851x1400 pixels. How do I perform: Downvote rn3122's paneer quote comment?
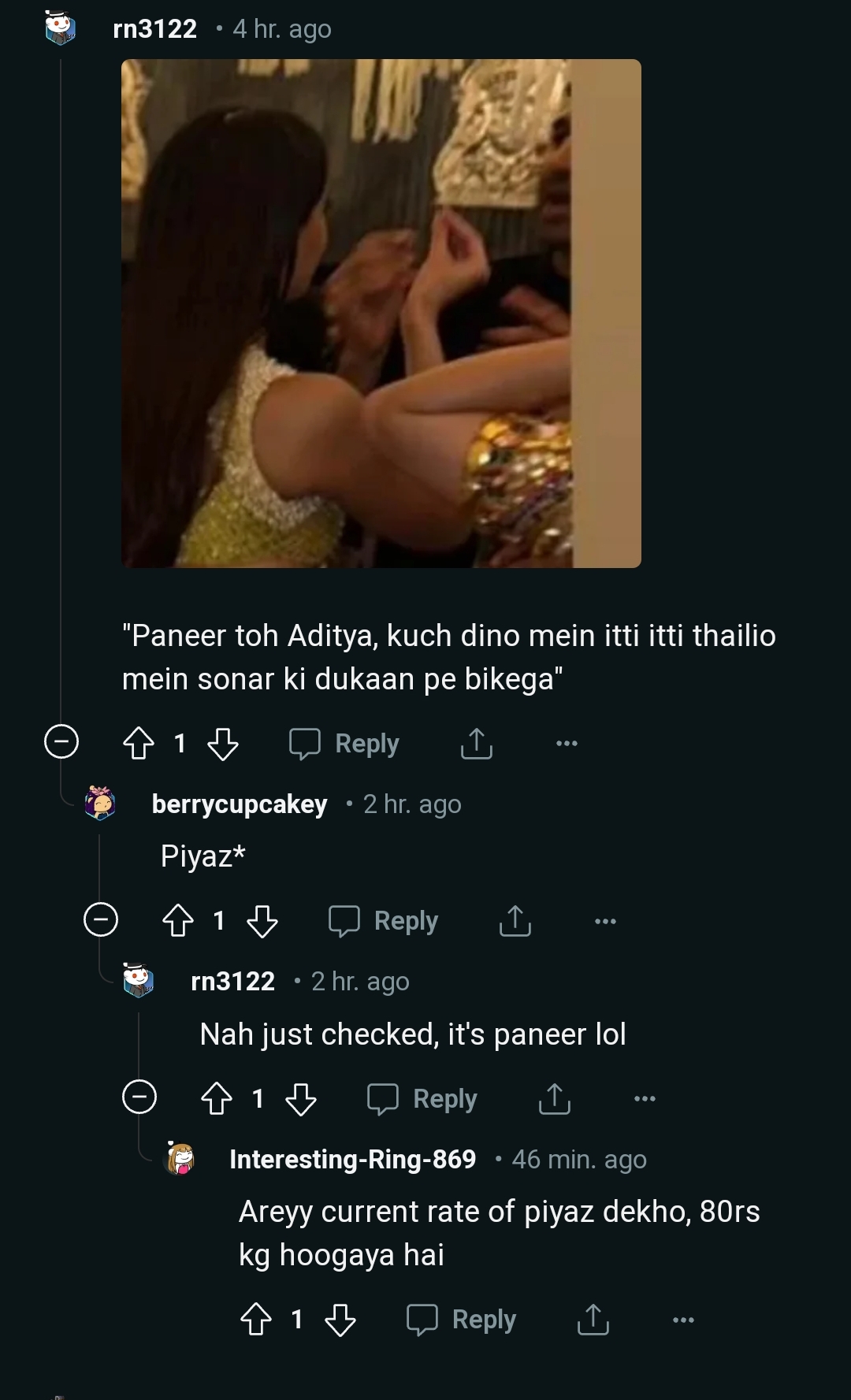222,743
